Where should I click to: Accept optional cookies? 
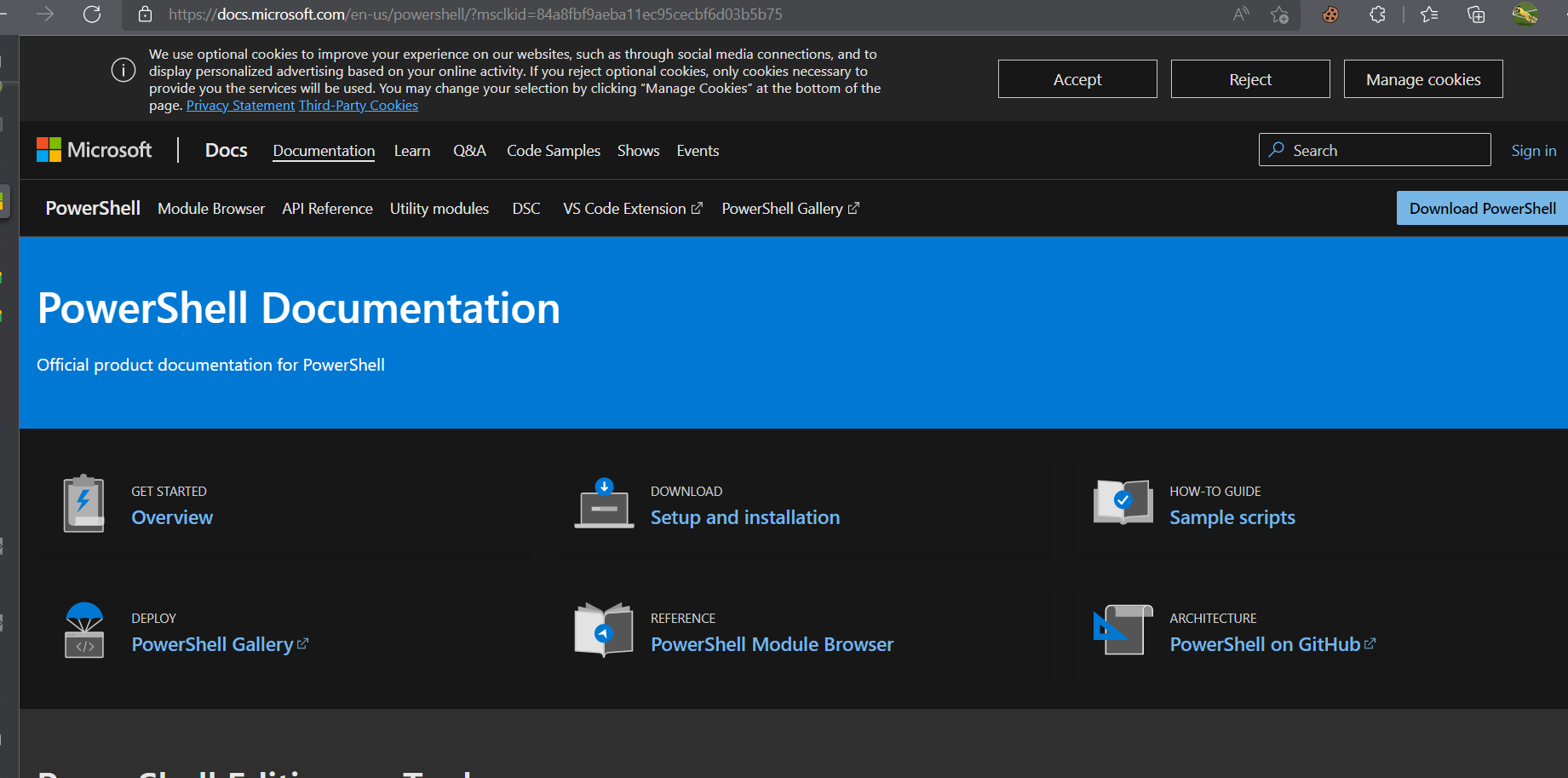[x=1077, y=79]
